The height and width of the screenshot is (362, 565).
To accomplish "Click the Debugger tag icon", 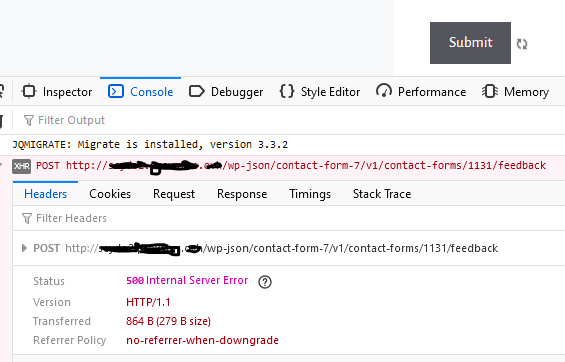I will [x=197, y=91].
